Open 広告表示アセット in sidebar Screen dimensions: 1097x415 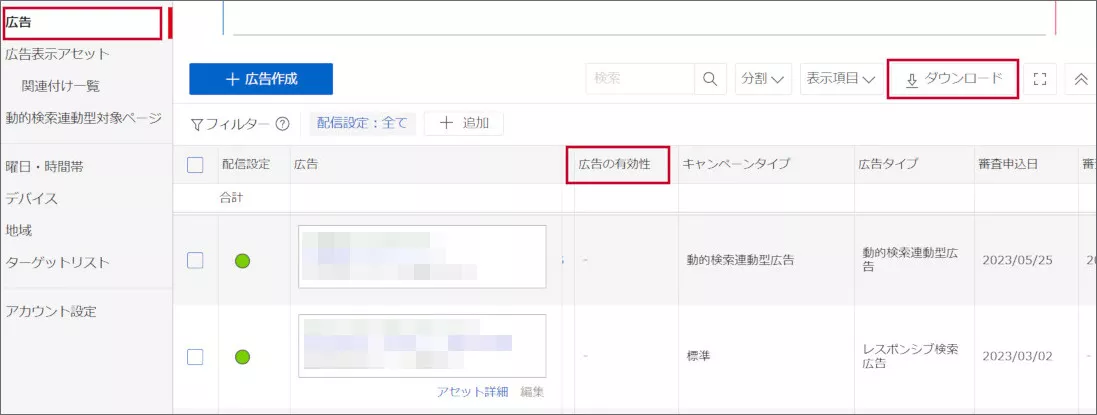(x=57, y=54)
